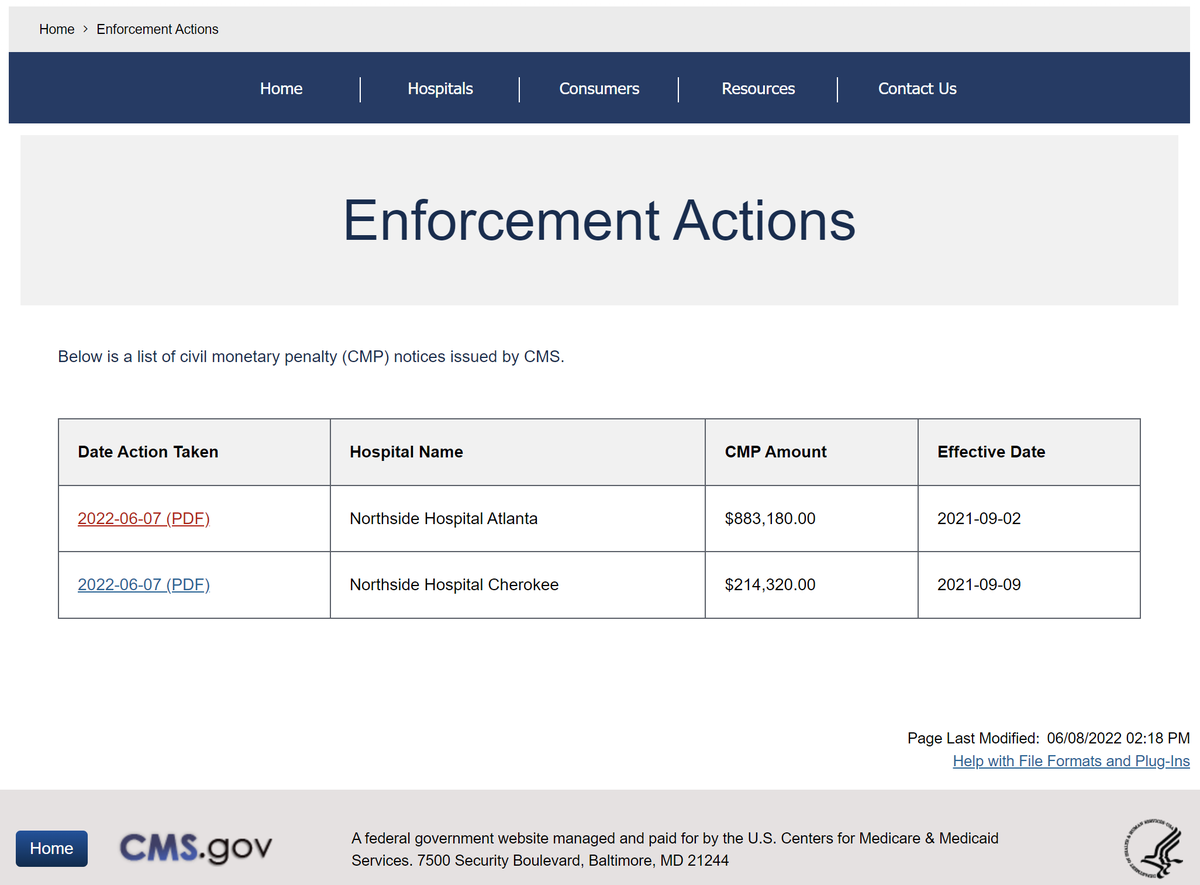Click the civil monetary penalty description sentence
Image resolution: width=1200 pixels, height=885 pixels.
point(311,356)
